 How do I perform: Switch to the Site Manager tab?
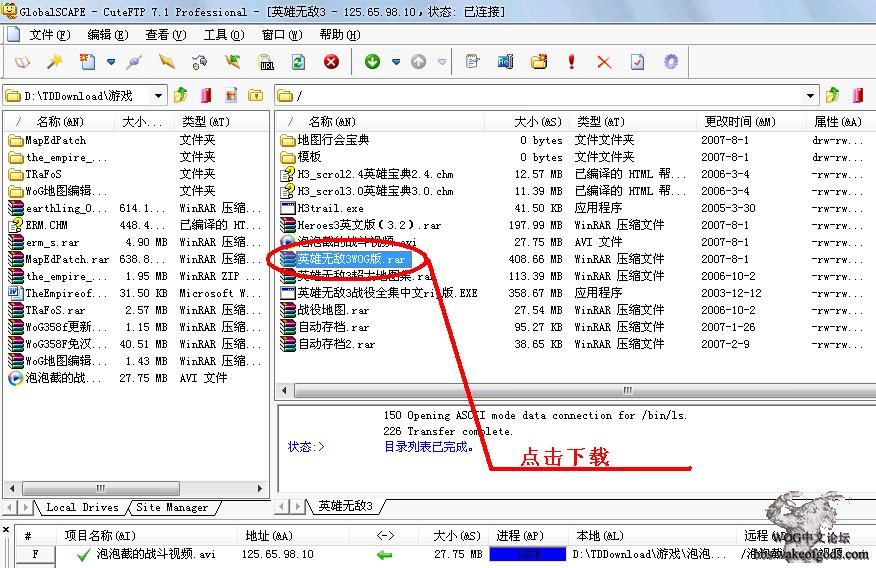[172, 507]
